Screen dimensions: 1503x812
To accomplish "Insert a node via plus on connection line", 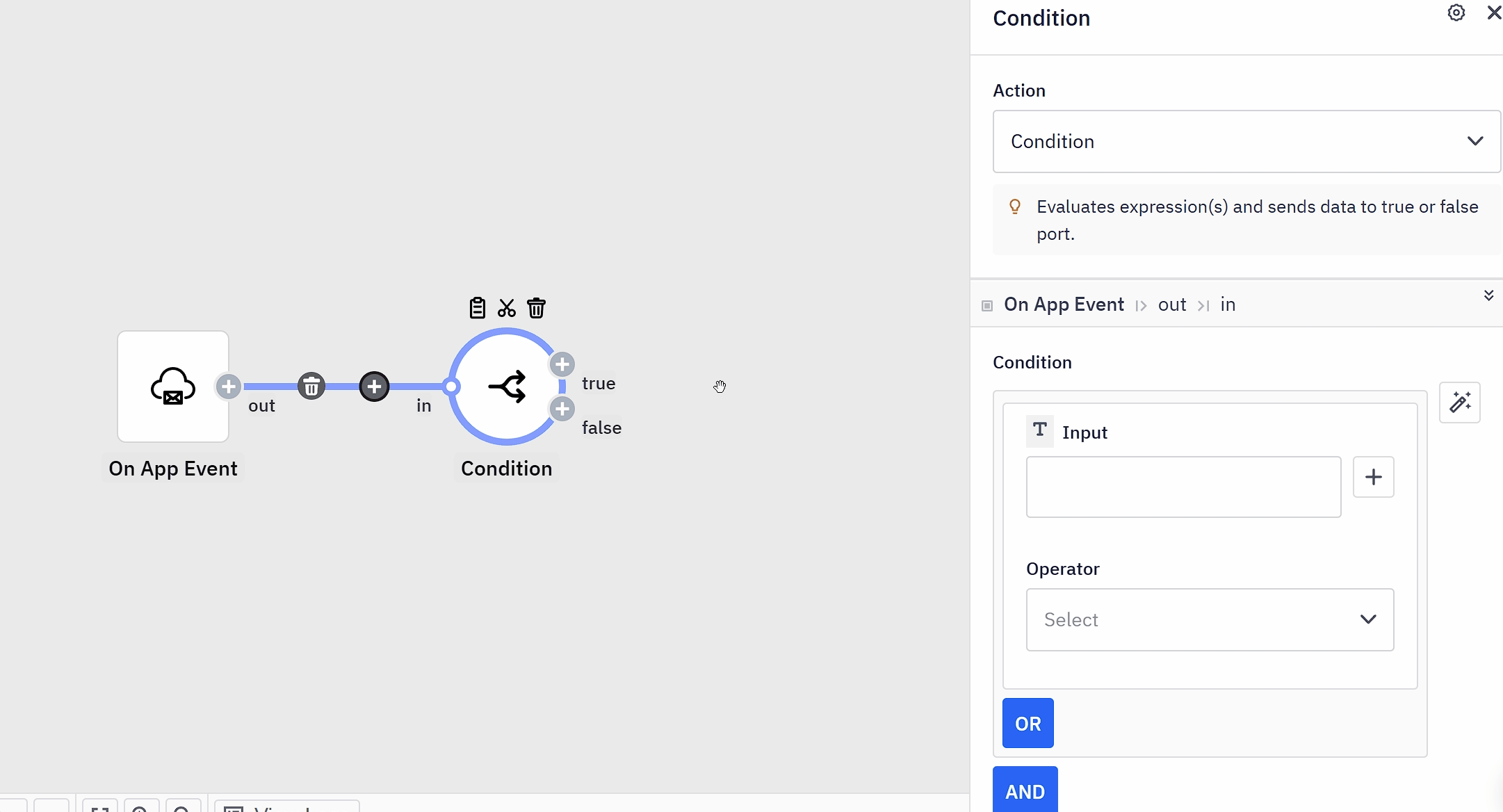I will (x=374, y=386).
